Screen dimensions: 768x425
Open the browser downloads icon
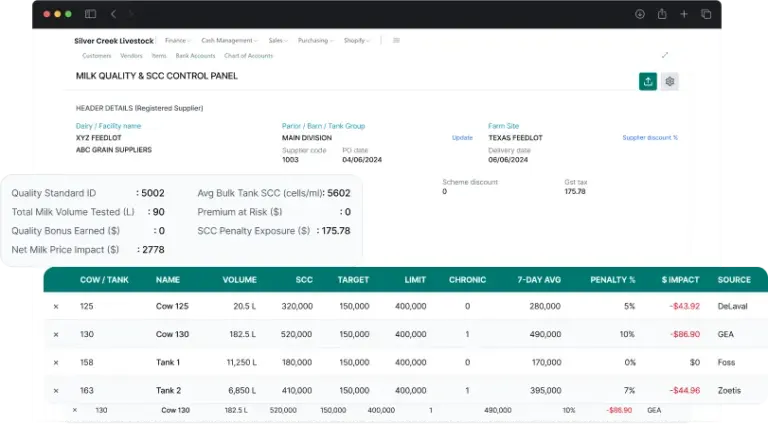coord(640,14)
